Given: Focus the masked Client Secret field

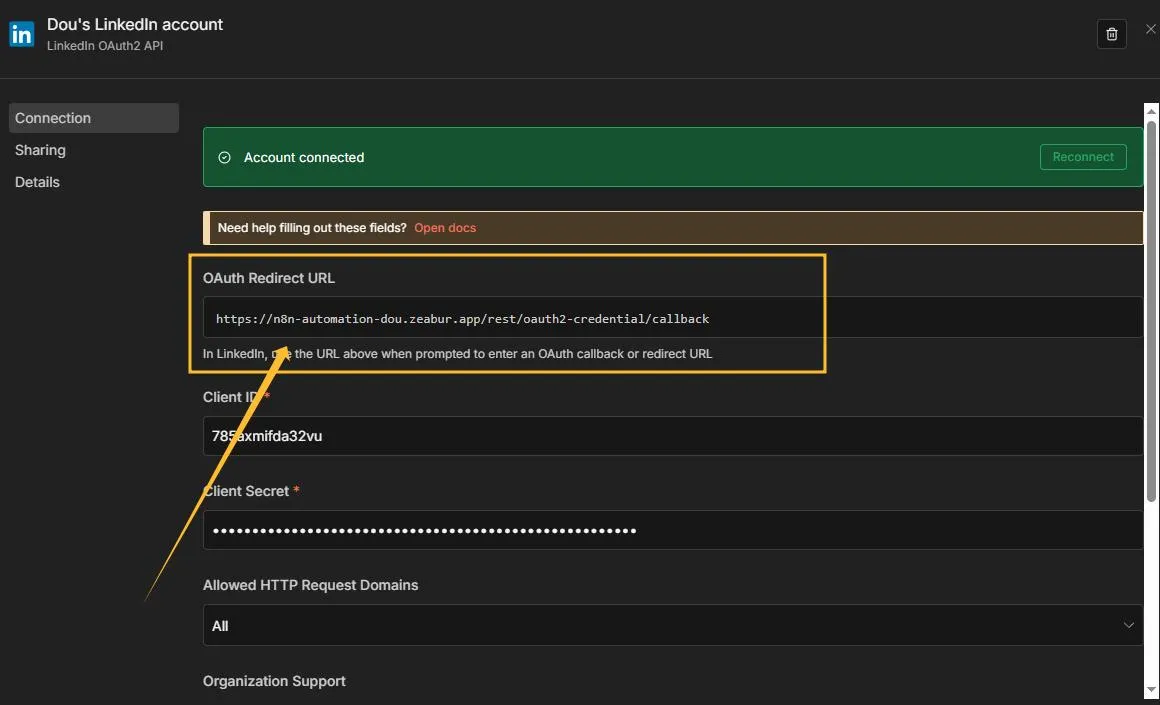Looking at the screenshot, I should (x=672, y=530).
